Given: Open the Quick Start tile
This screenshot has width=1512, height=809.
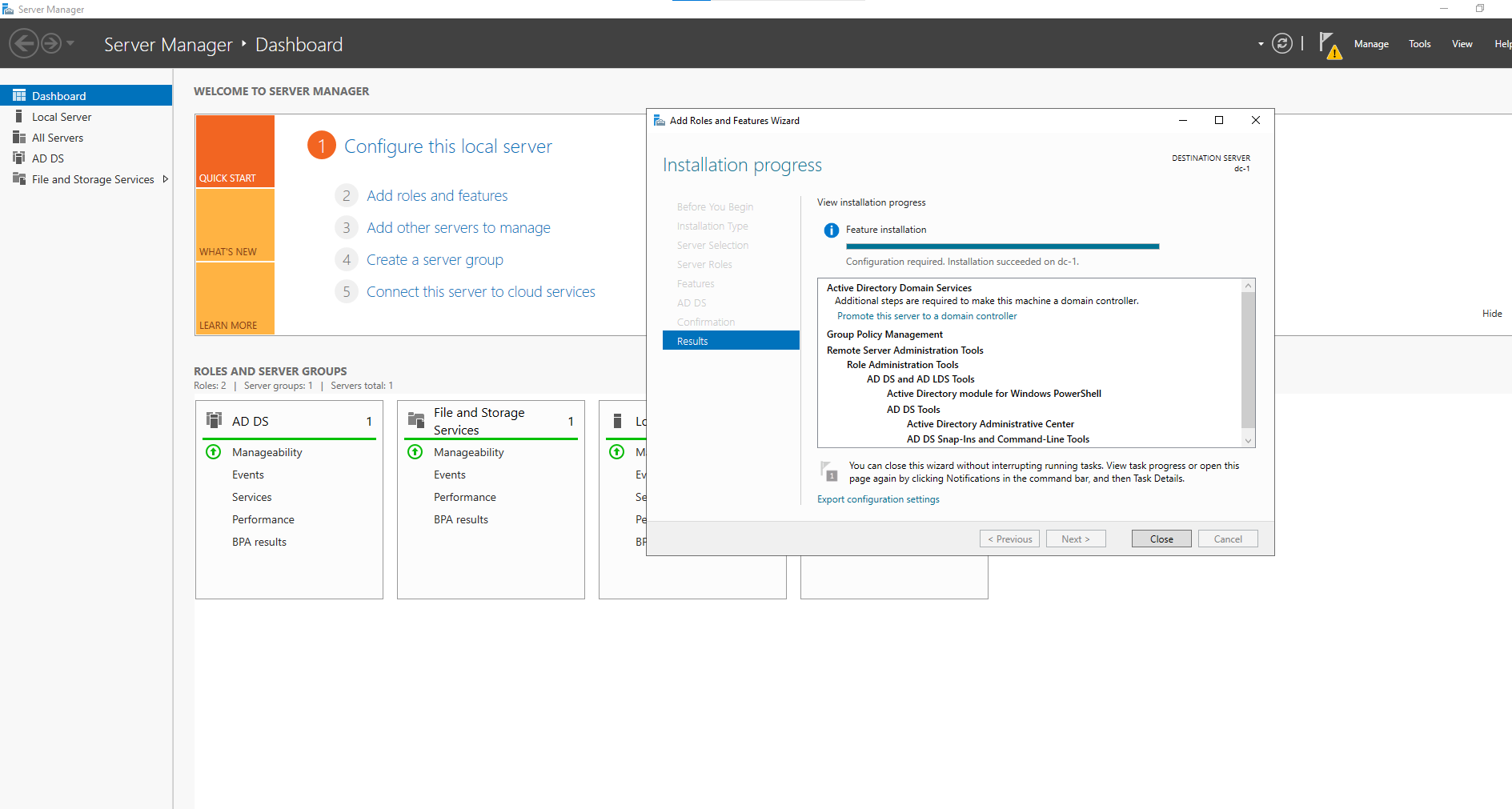Looking at the screenshot, I should pos(235,151).
